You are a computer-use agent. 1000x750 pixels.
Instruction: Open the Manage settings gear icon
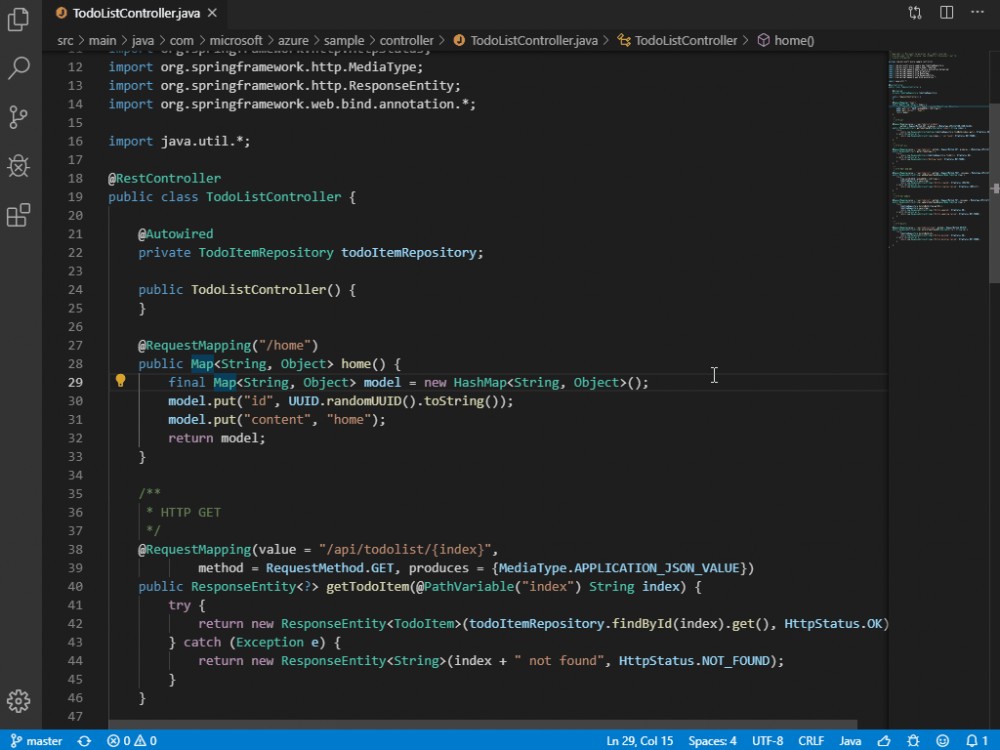18,701
